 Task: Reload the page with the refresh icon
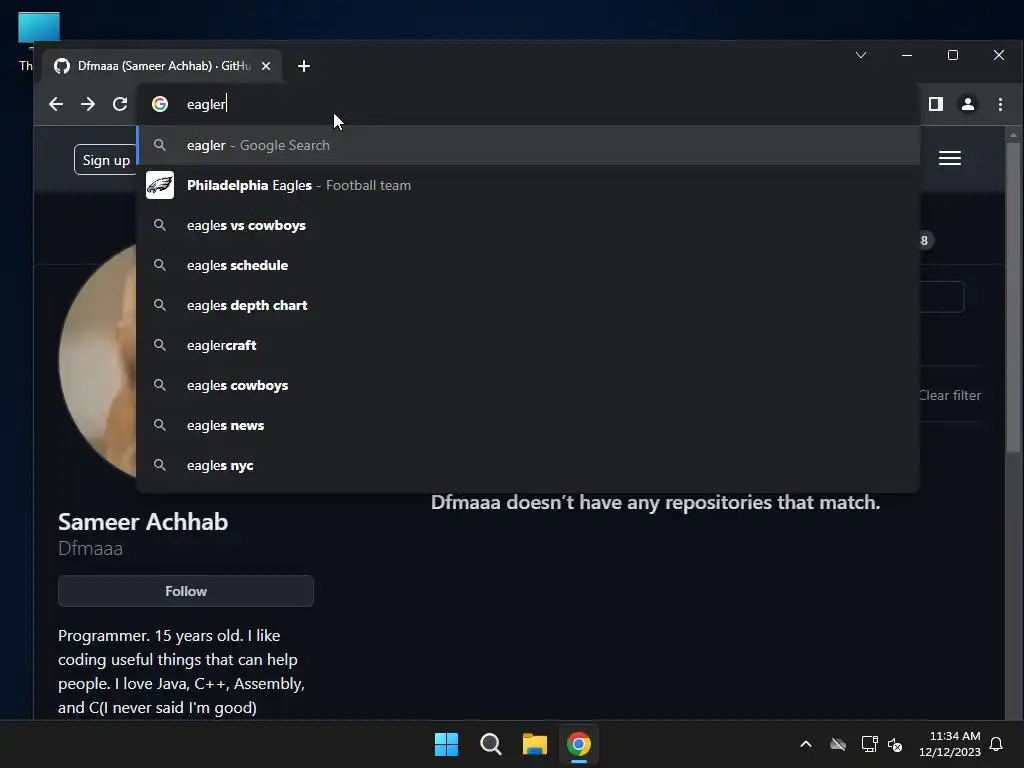(x=120, y=104)
